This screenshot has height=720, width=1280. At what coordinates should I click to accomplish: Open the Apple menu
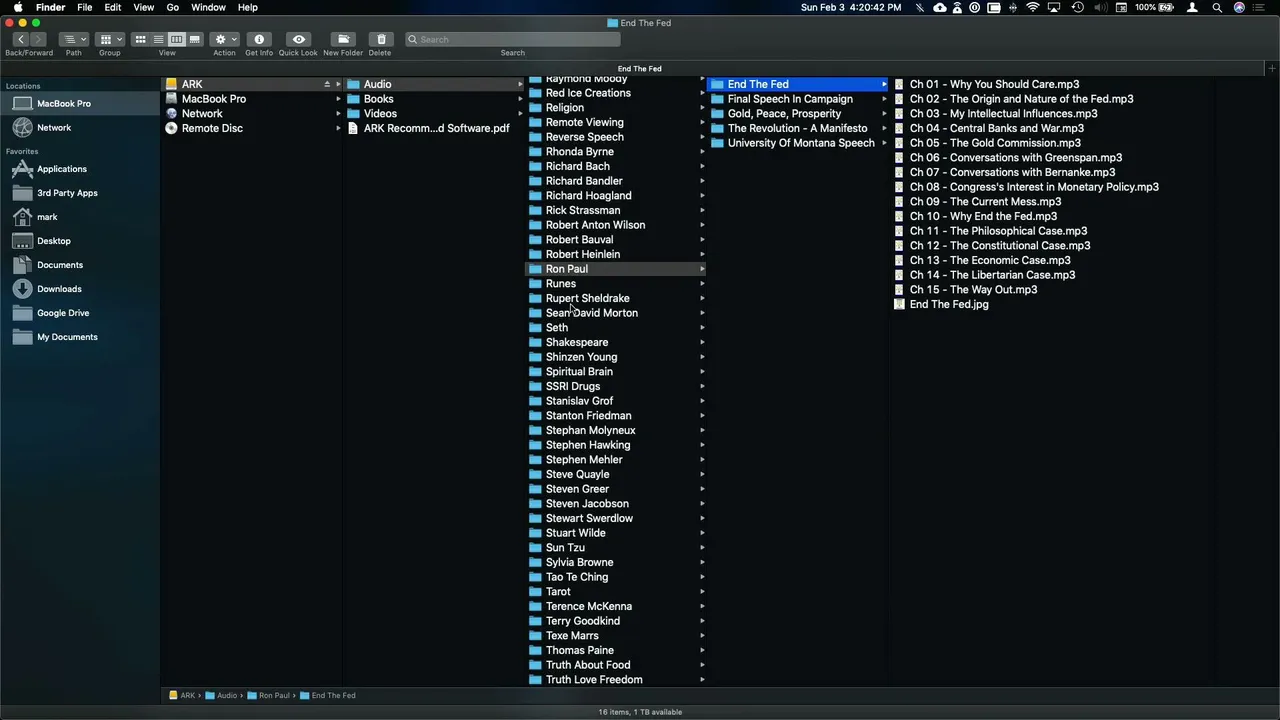click(x=17, y=7)
